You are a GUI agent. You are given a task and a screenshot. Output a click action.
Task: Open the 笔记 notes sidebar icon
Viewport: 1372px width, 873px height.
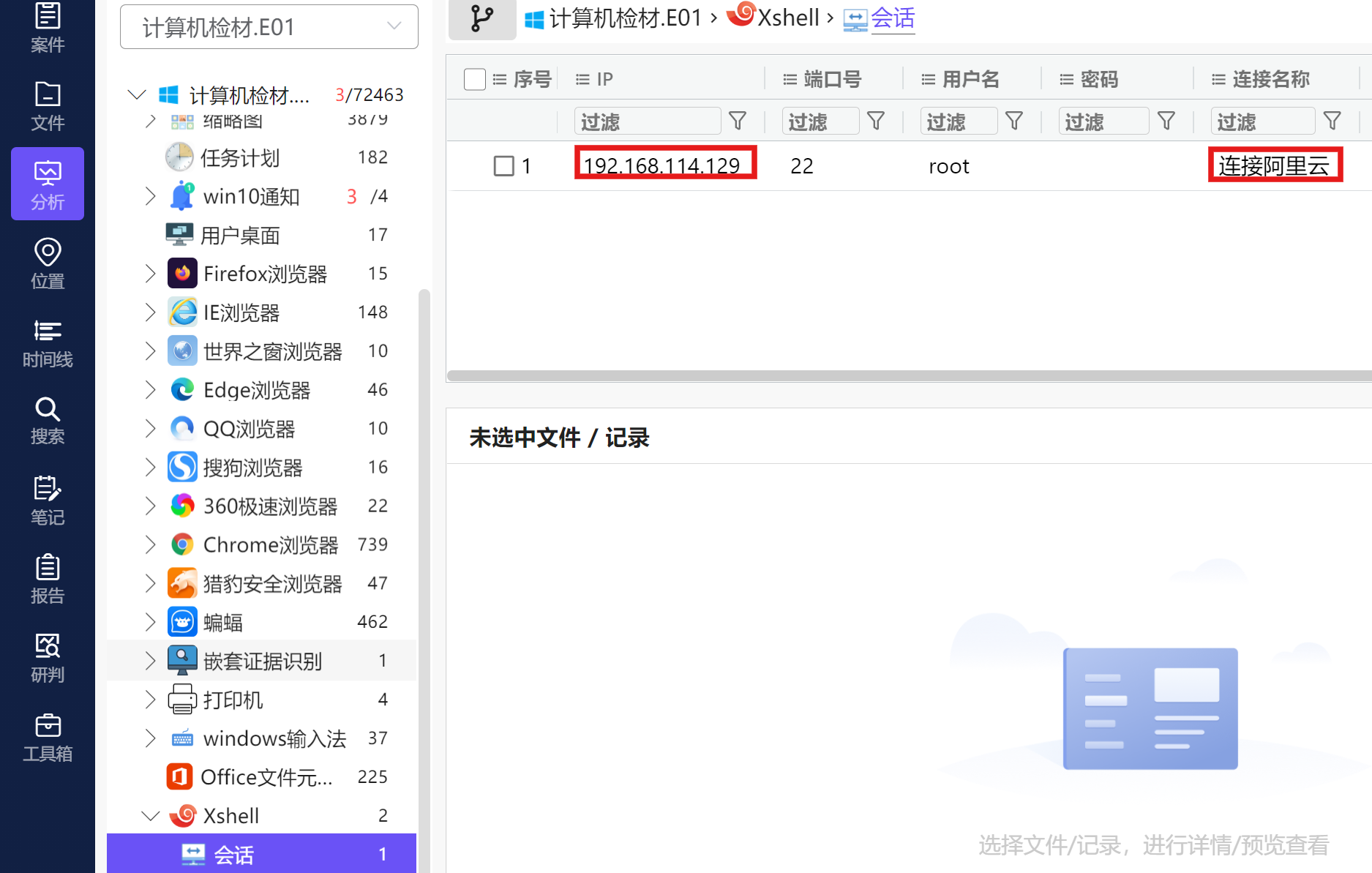[48, 501]
